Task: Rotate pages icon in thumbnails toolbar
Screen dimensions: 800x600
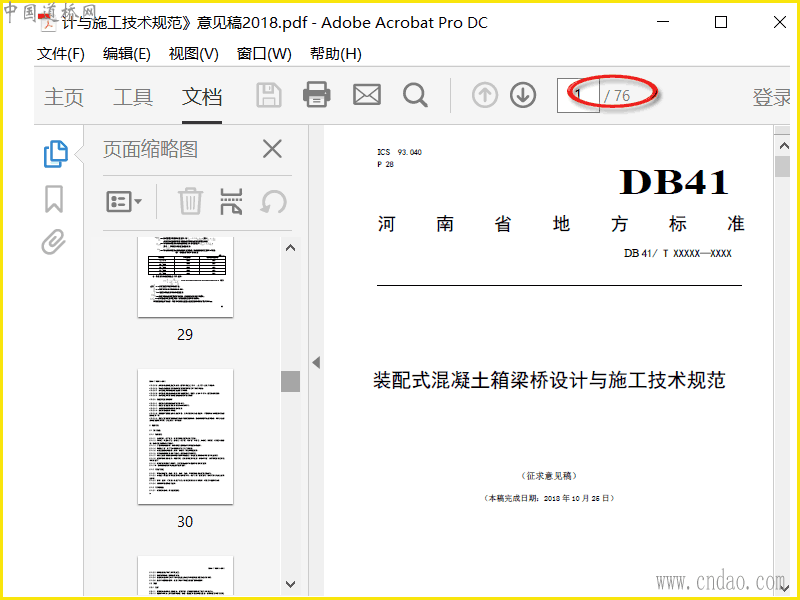Action: (x=273, y=202)
